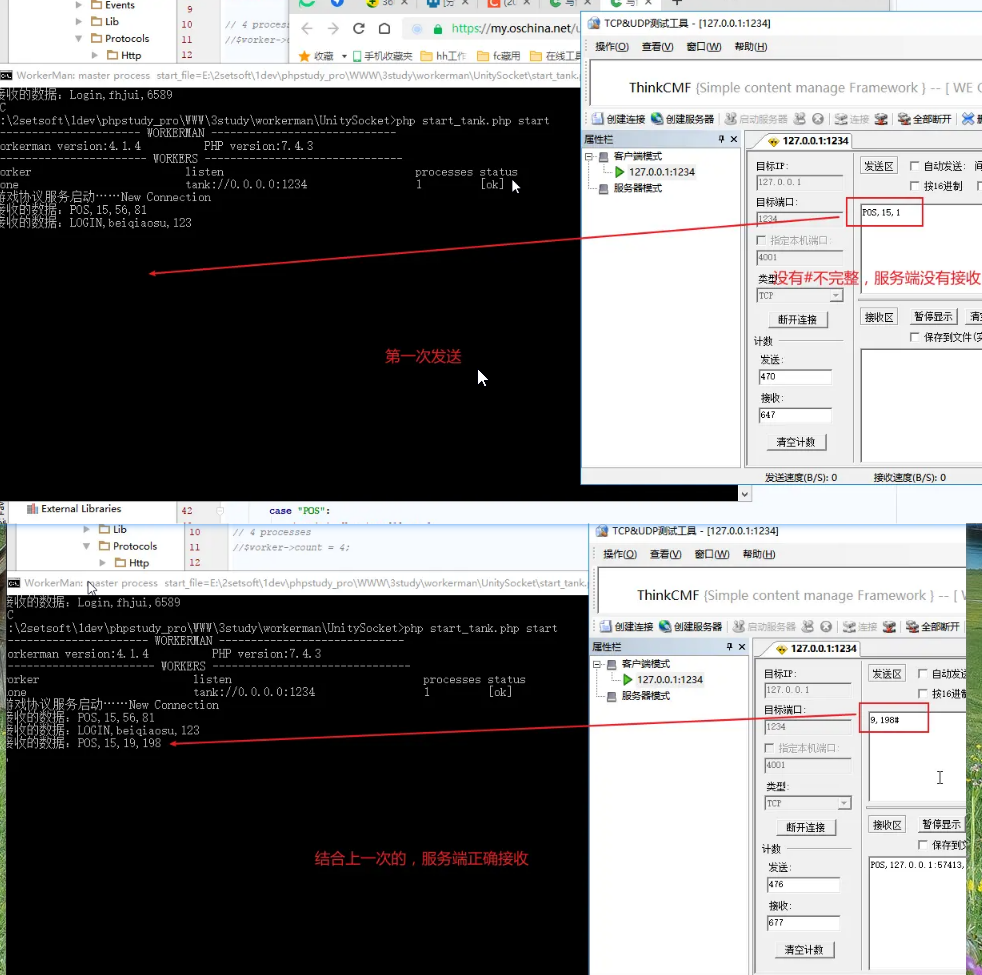Open 操作(O) menu in 470-sent TCP window

point(612,47)
